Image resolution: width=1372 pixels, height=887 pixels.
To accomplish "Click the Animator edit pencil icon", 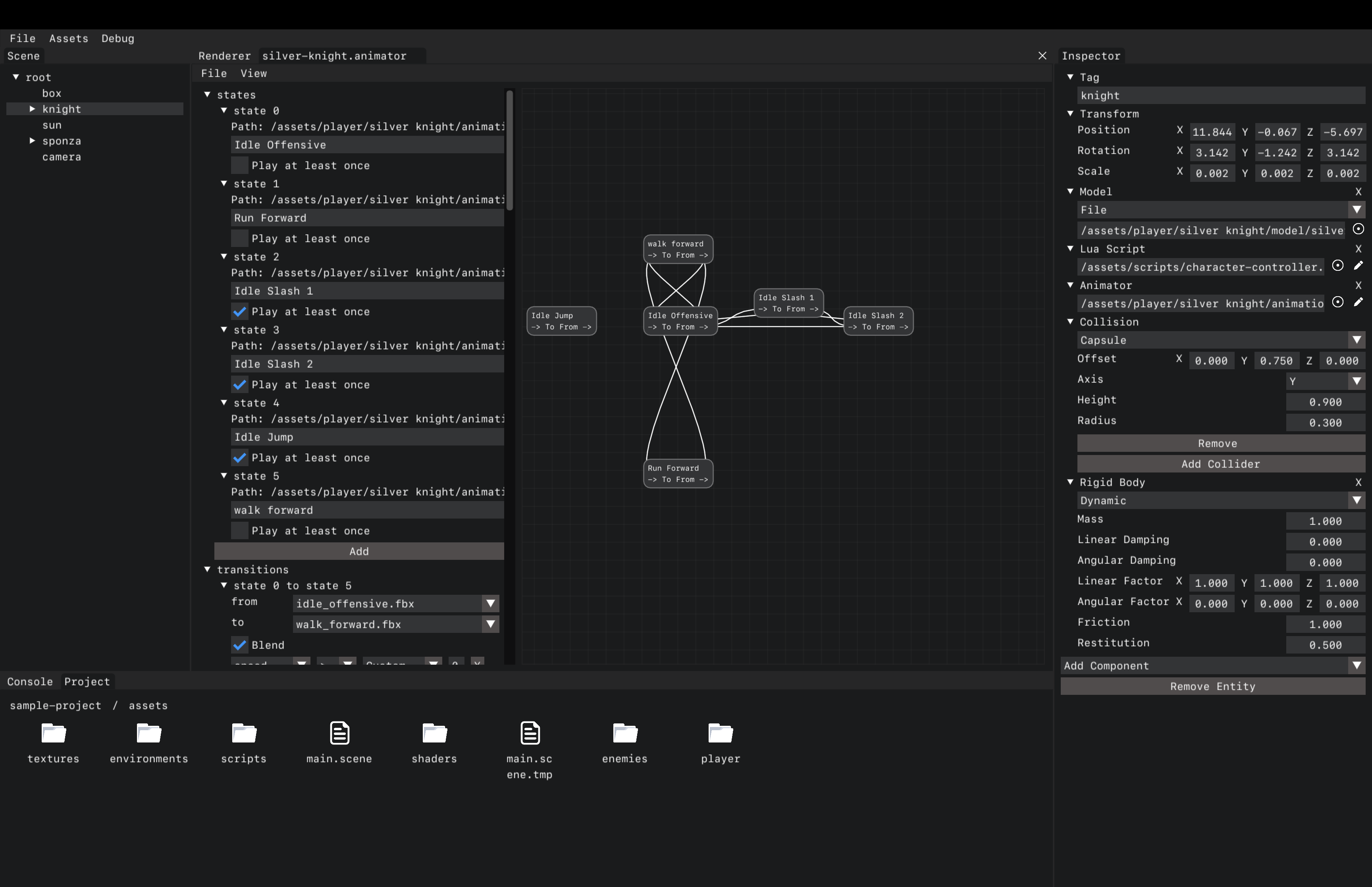I will tap(1358, 302).
